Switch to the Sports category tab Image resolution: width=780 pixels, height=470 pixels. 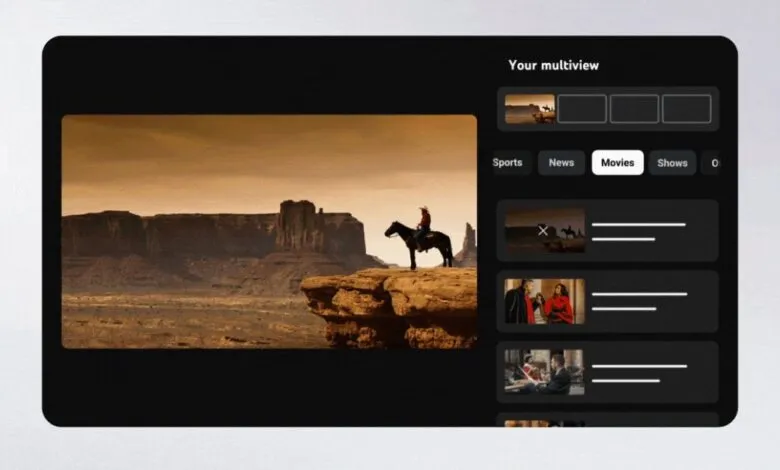(x=509, y=163)
